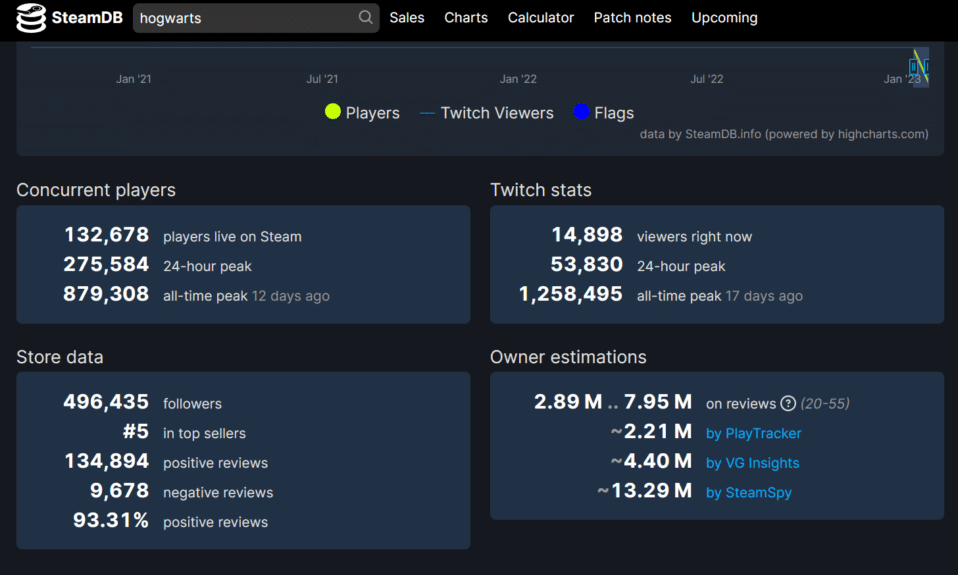Screen dimensions: 958x575
Task: Open the Calculator page
Action: (x=541, y=18)
